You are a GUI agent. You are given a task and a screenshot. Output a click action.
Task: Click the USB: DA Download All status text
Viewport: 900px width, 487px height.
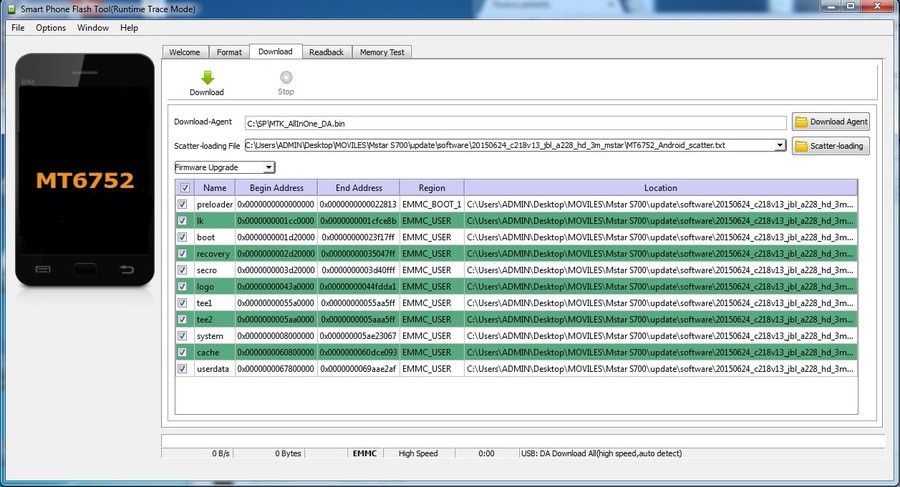coord(602,453)
